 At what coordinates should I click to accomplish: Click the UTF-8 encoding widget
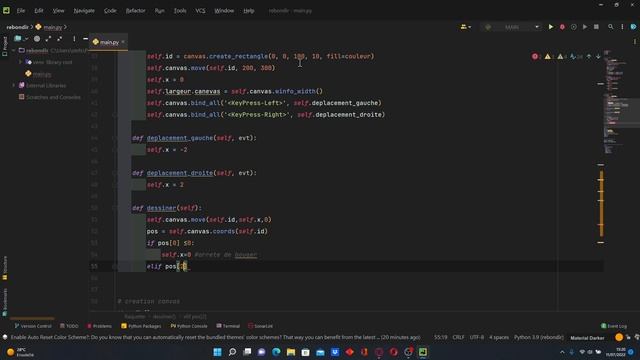click(x=476, y=338)
